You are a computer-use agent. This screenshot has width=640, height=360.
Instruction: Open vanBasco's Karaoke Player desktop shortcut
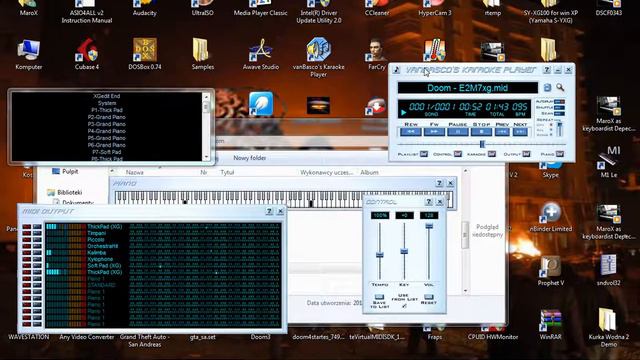point(318,58)
